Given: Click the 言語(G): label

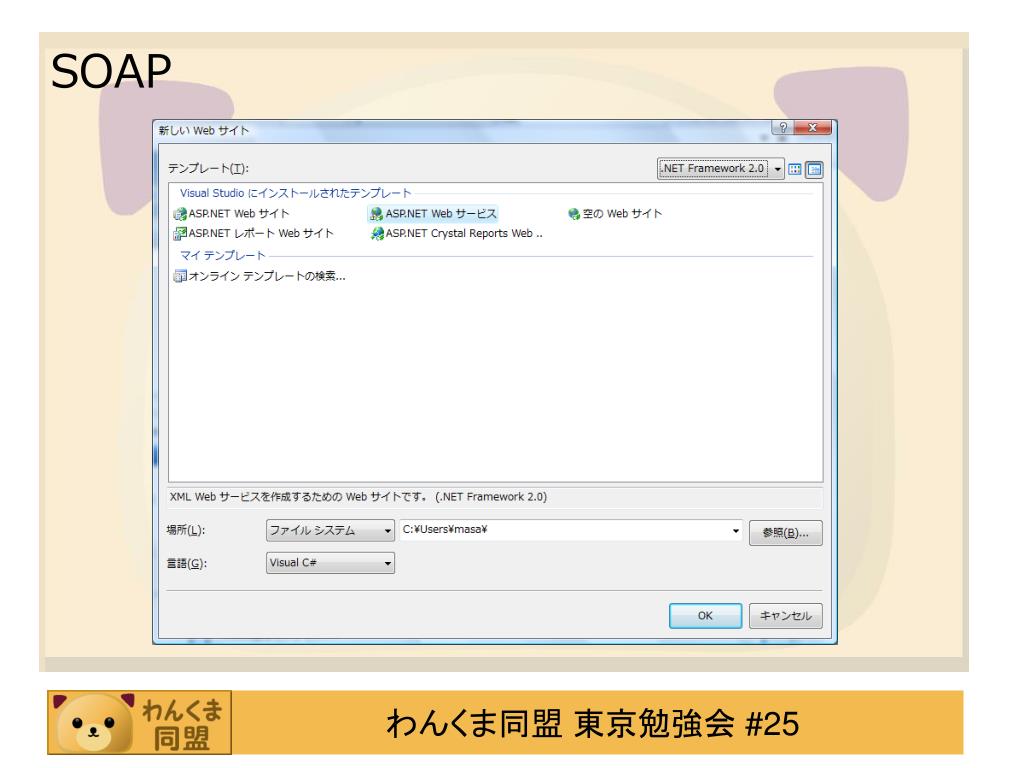Looking at the screenshot, I should coord(187,563).
